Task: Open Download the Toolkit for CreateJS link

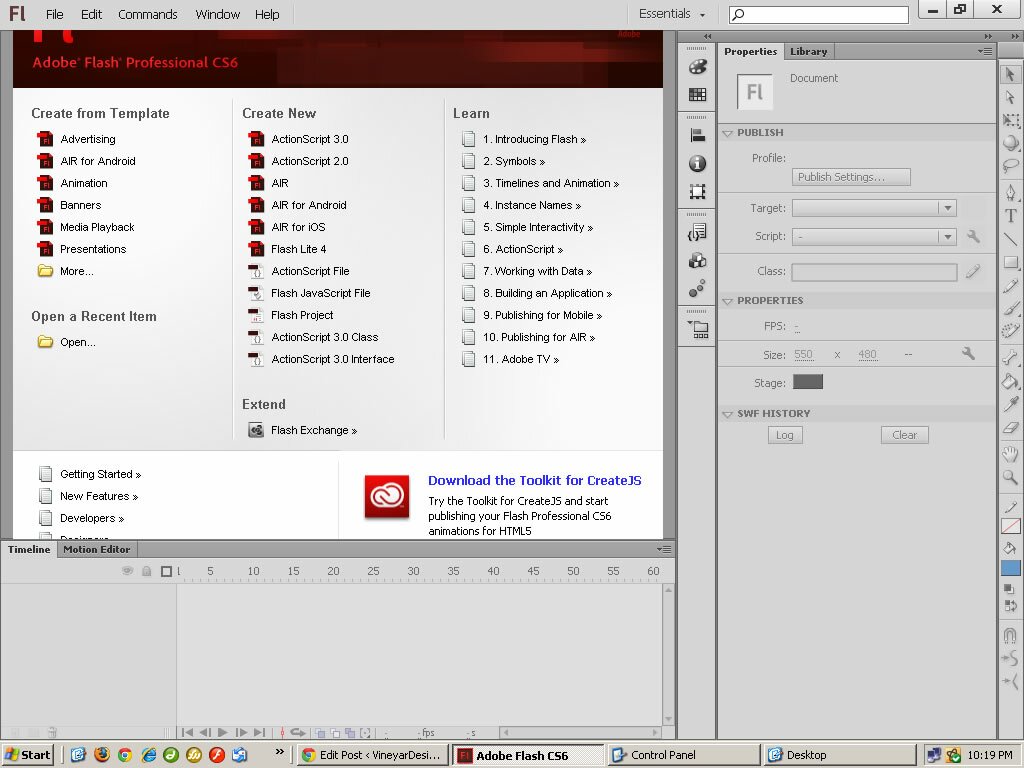Action: click(x=535, y=481)
